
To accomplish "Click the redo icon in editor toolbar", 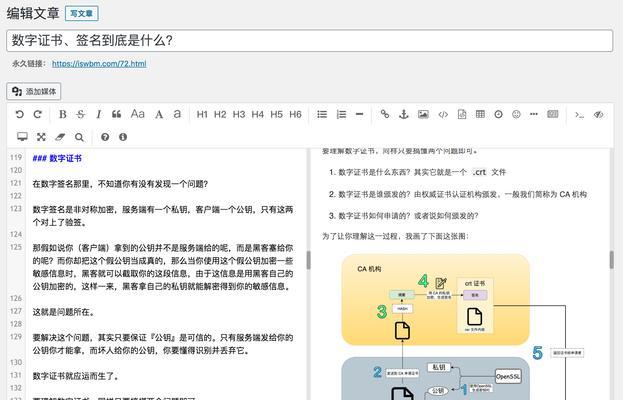I will click(38, 114).
